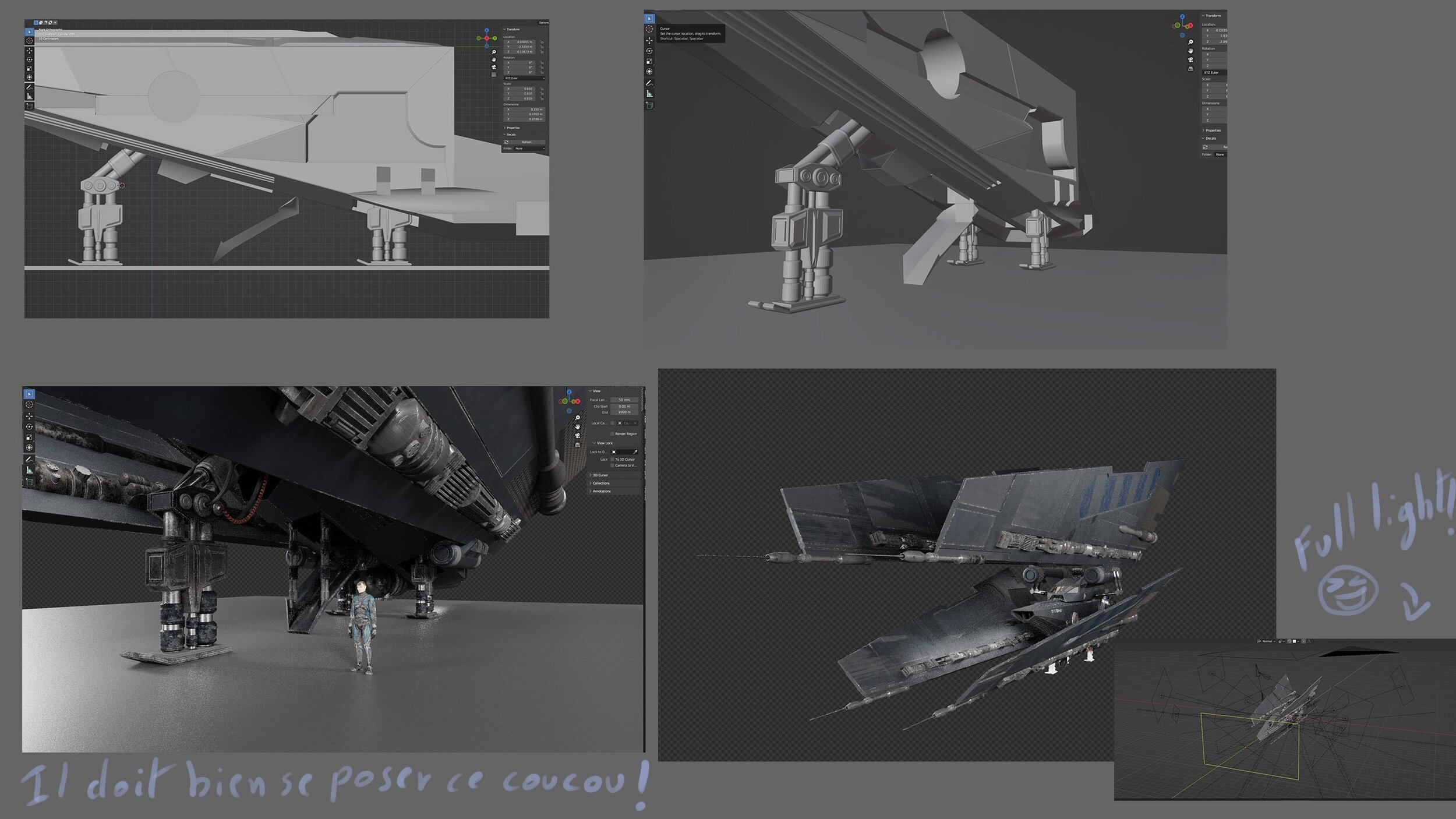Viewport: 1456px width, 819px height.
Task: Select the Move tool in bottom-left rendered viewport
Action: (29, 416)
